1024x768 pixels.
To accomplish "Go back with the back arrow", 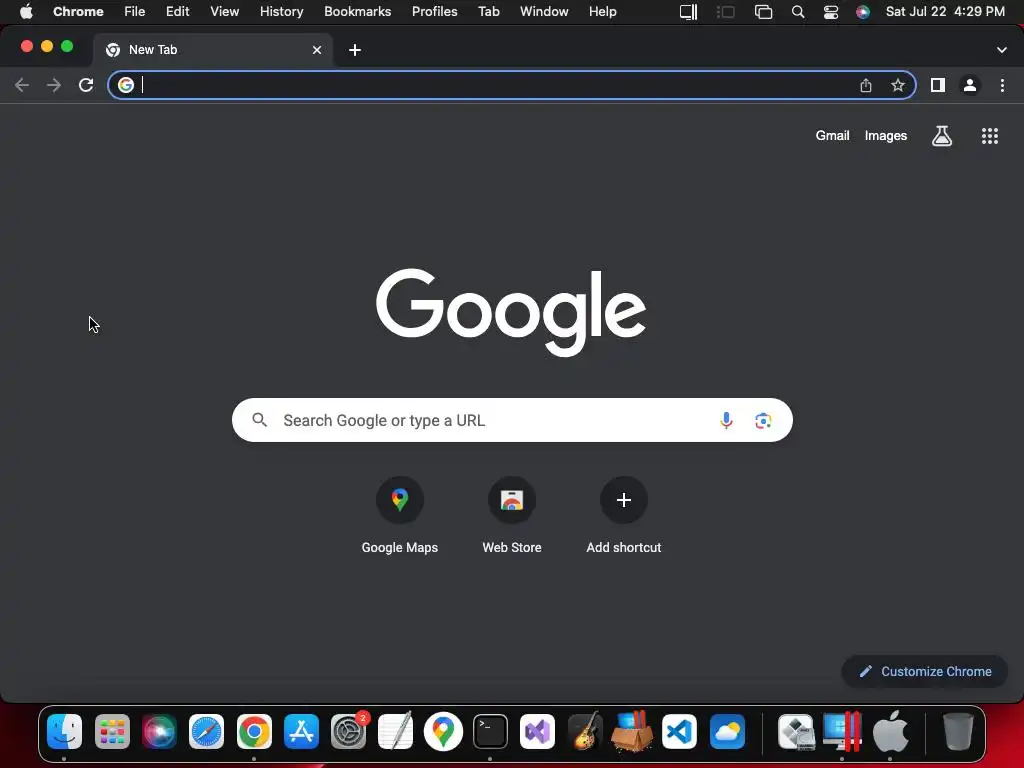I will click(22, 85).
